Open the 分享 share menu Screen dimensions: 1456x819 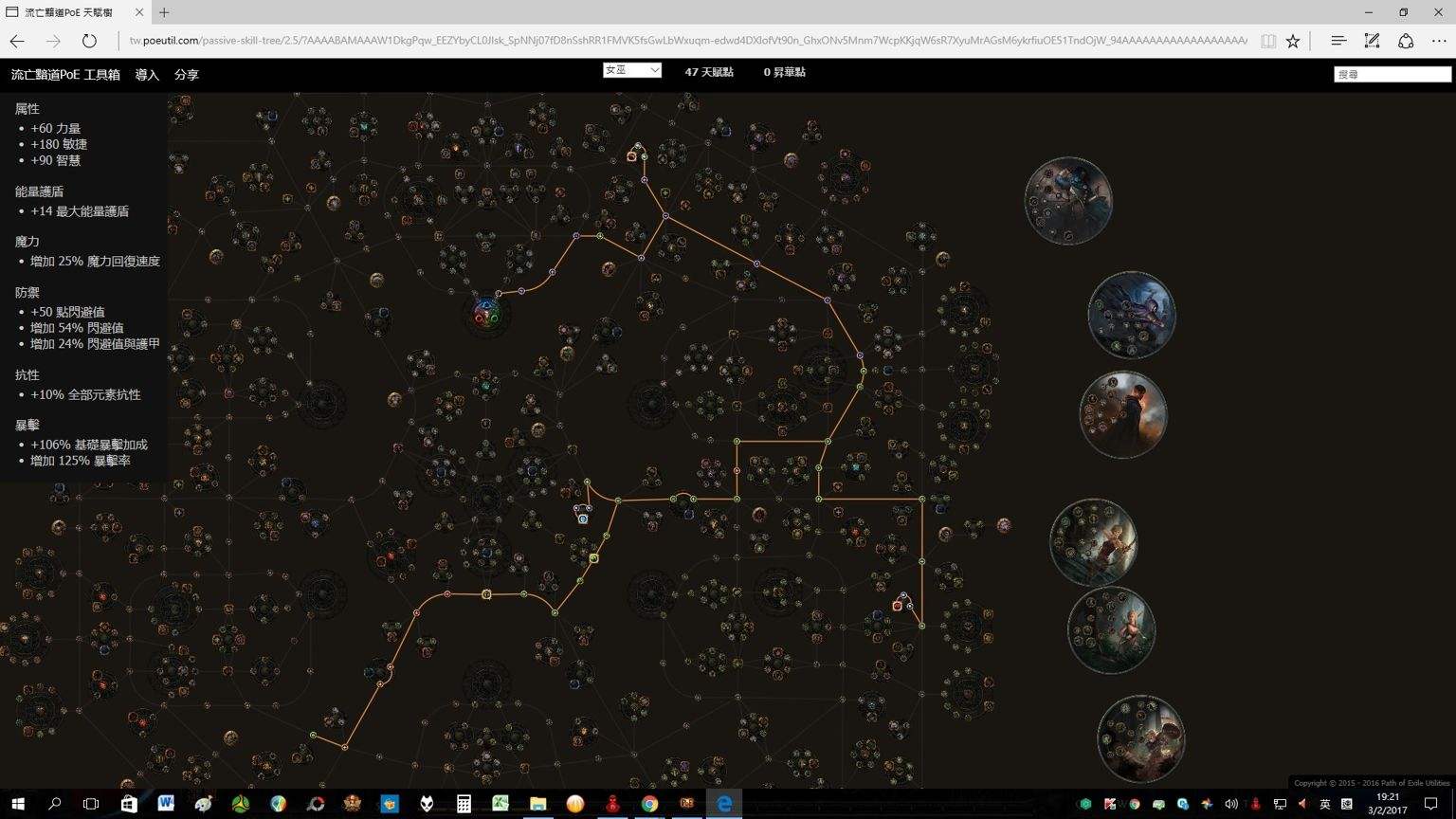point(187,74)
